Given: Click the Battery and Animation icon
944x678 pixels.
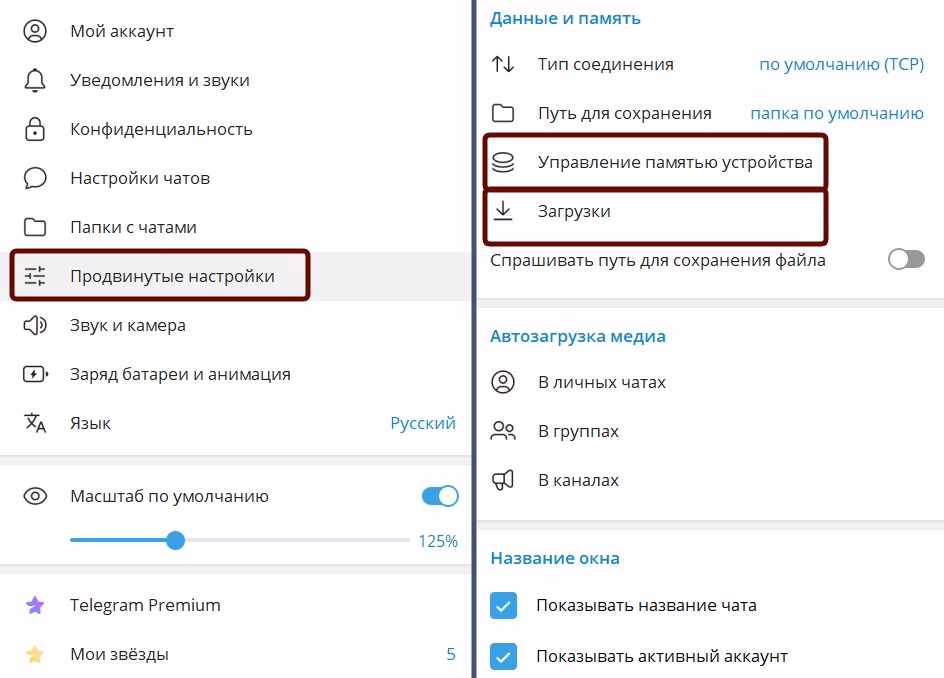Looking at the screenshot, I should coord(35,374).
